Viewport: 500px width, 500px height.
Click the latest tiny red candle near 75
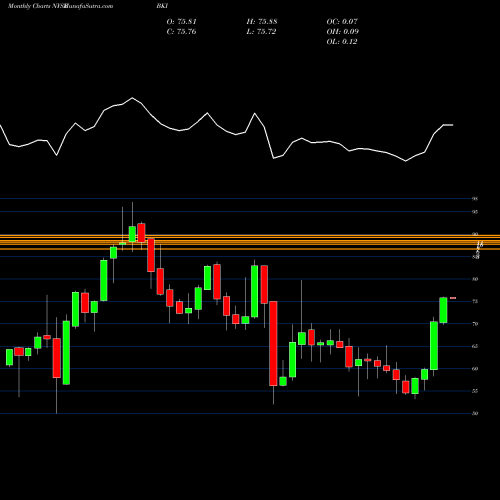coord(453,298)
